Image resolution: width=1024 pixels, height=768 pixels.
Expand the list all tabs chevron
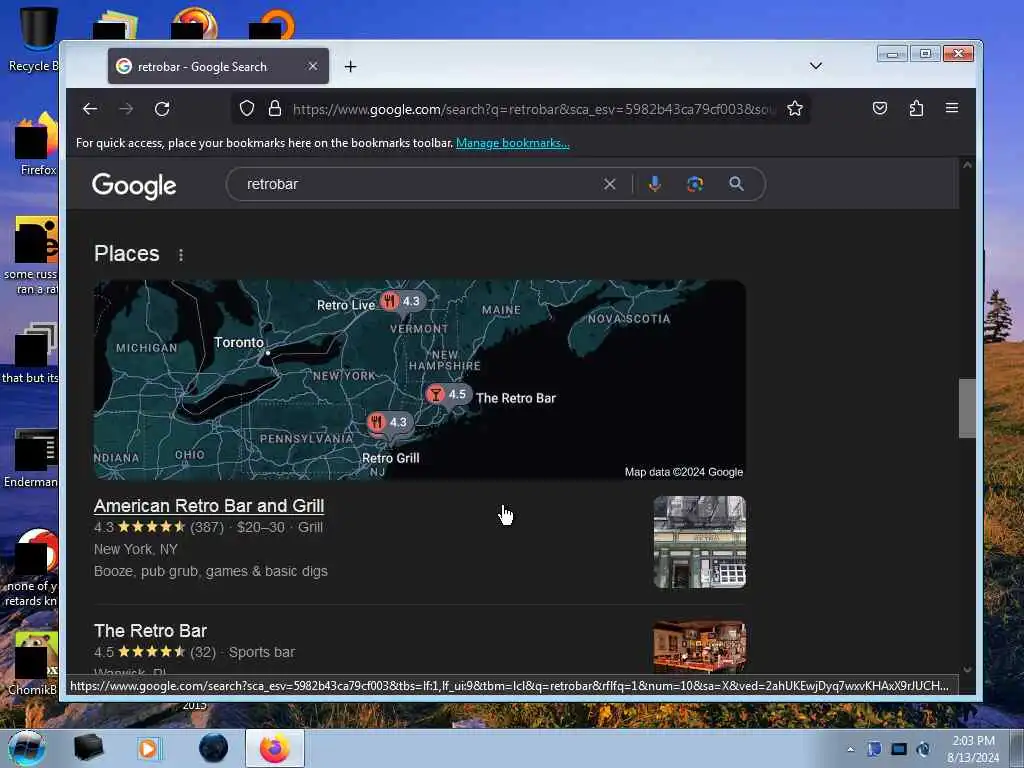coord(816,66)
